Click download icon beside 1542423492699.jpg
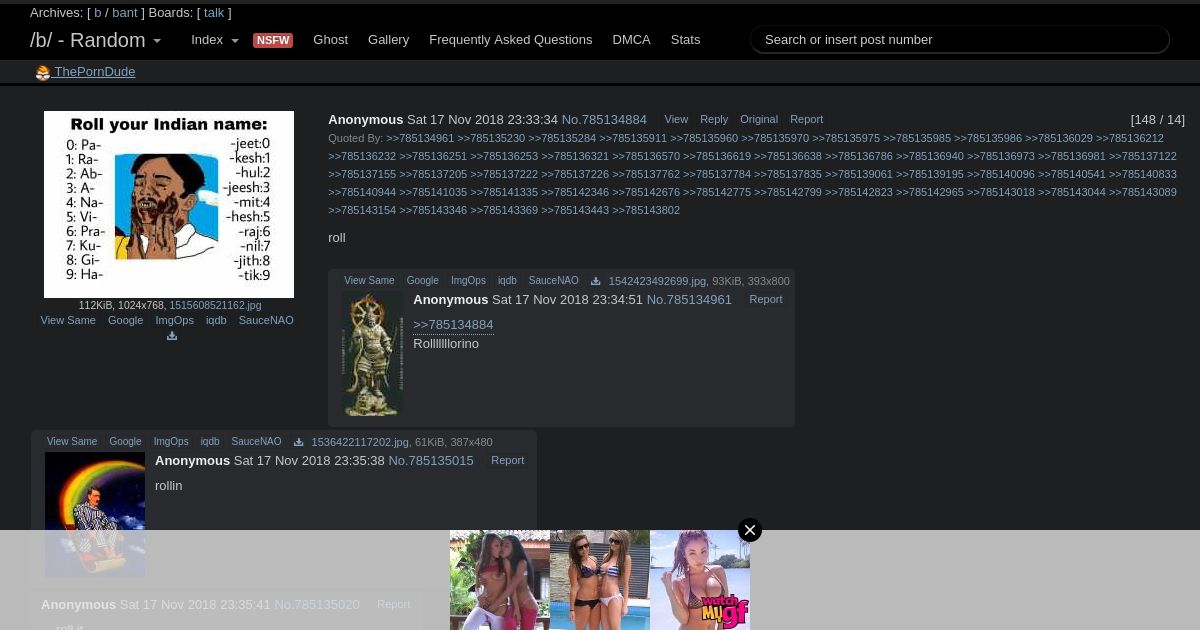Screen dimensions: 1200x630 click(x=596, y=281)
